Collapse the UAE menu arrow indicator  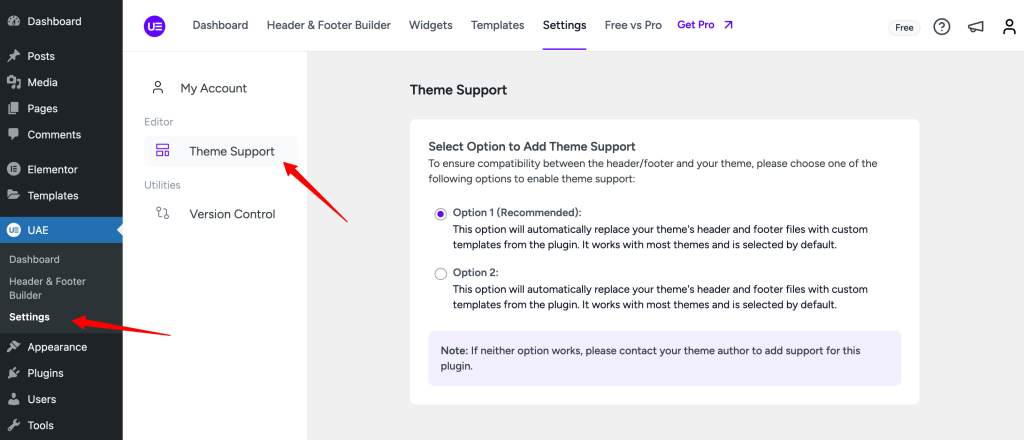pyautogui.click(x=120, y=230)
